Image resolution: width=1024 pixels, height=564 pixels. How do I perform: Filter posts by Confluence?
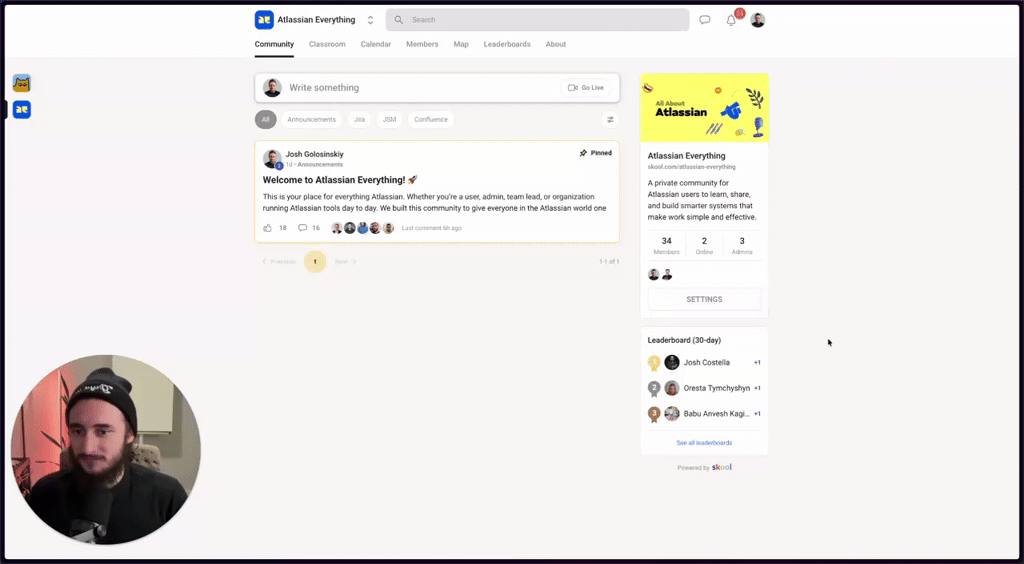[x=430, y=119]
